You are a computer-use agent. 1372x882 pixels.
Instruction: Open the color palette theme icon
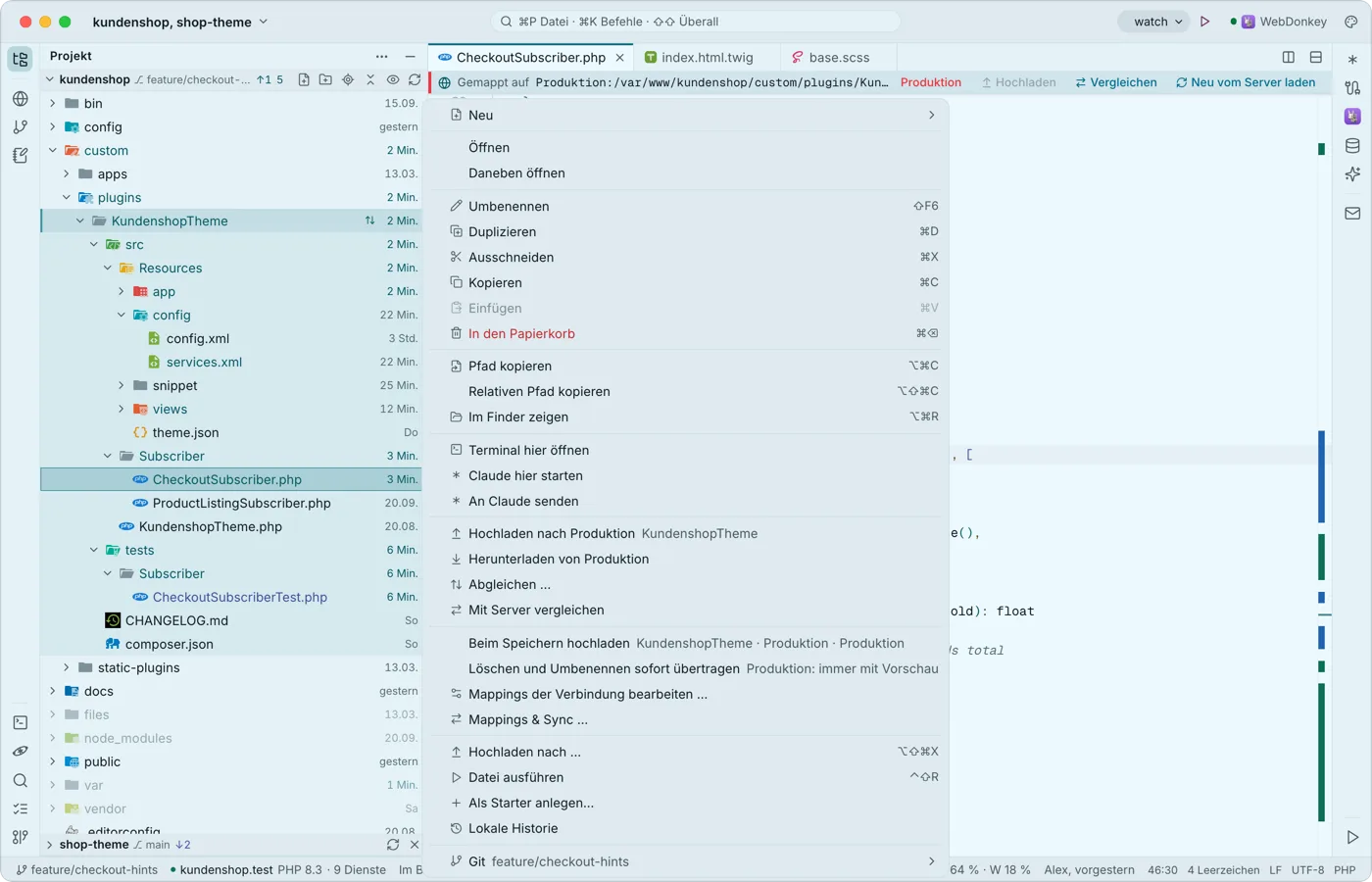click(x=1351, y=22)
